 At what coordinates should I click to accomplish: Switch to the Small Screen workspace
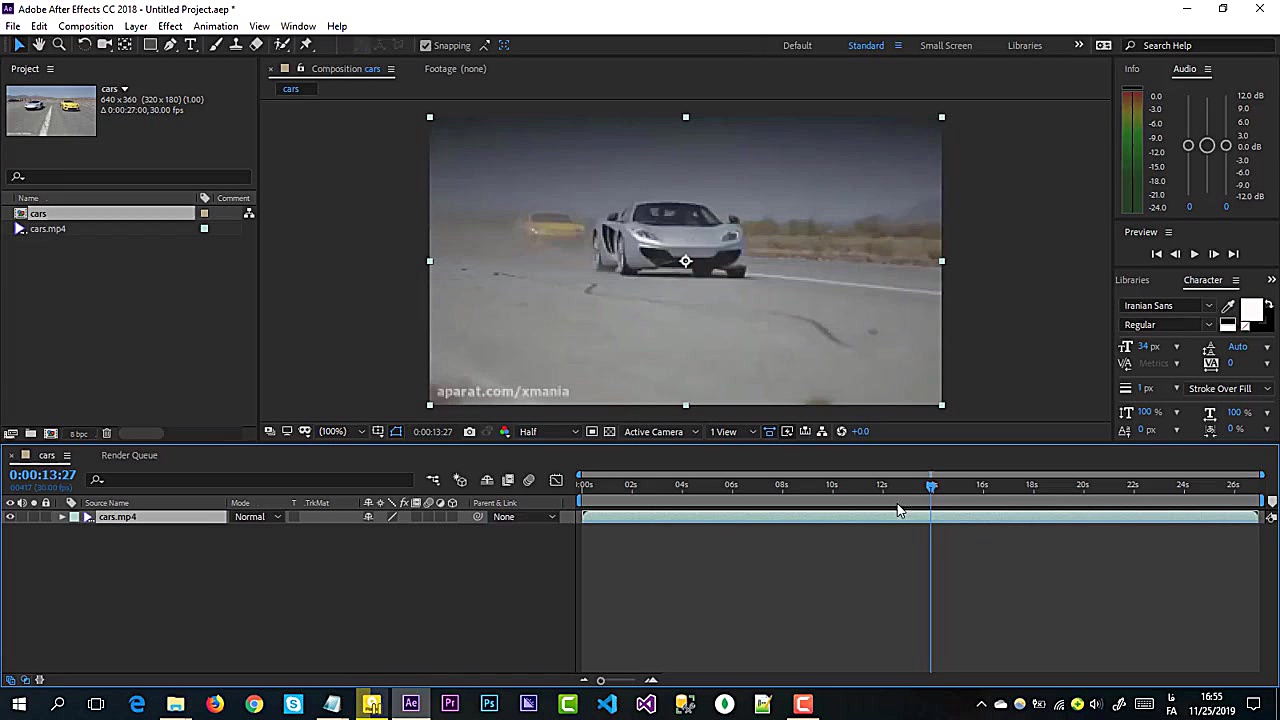tap(945, 45)
